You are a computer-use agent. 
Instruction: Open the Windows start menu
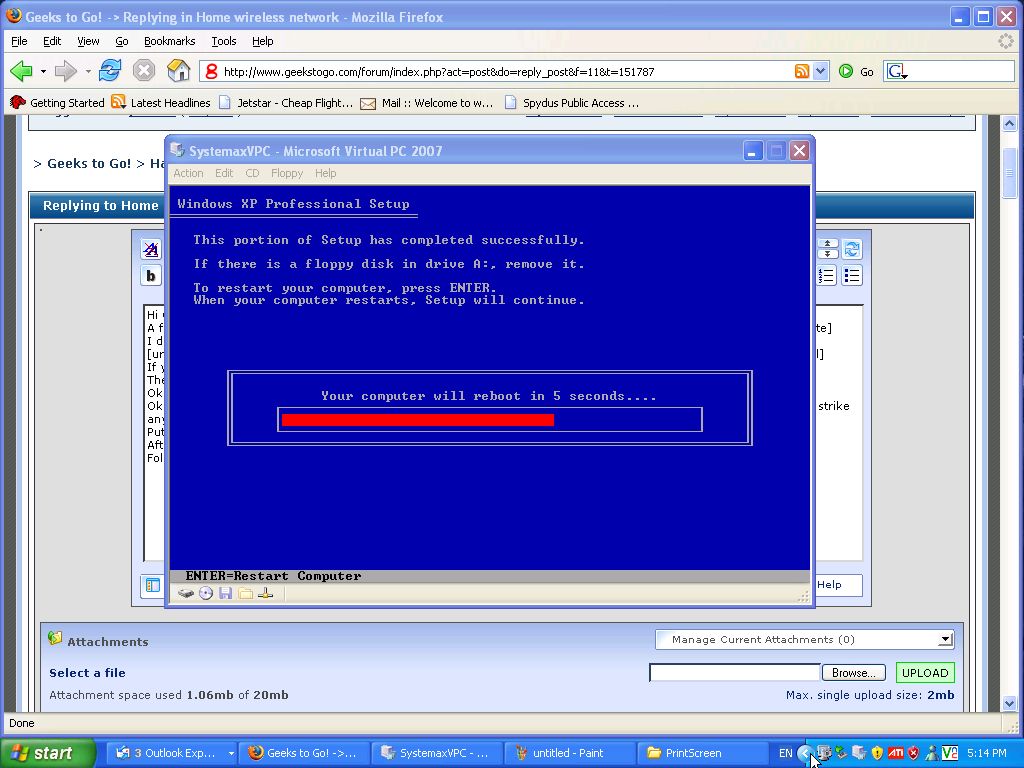48,753
